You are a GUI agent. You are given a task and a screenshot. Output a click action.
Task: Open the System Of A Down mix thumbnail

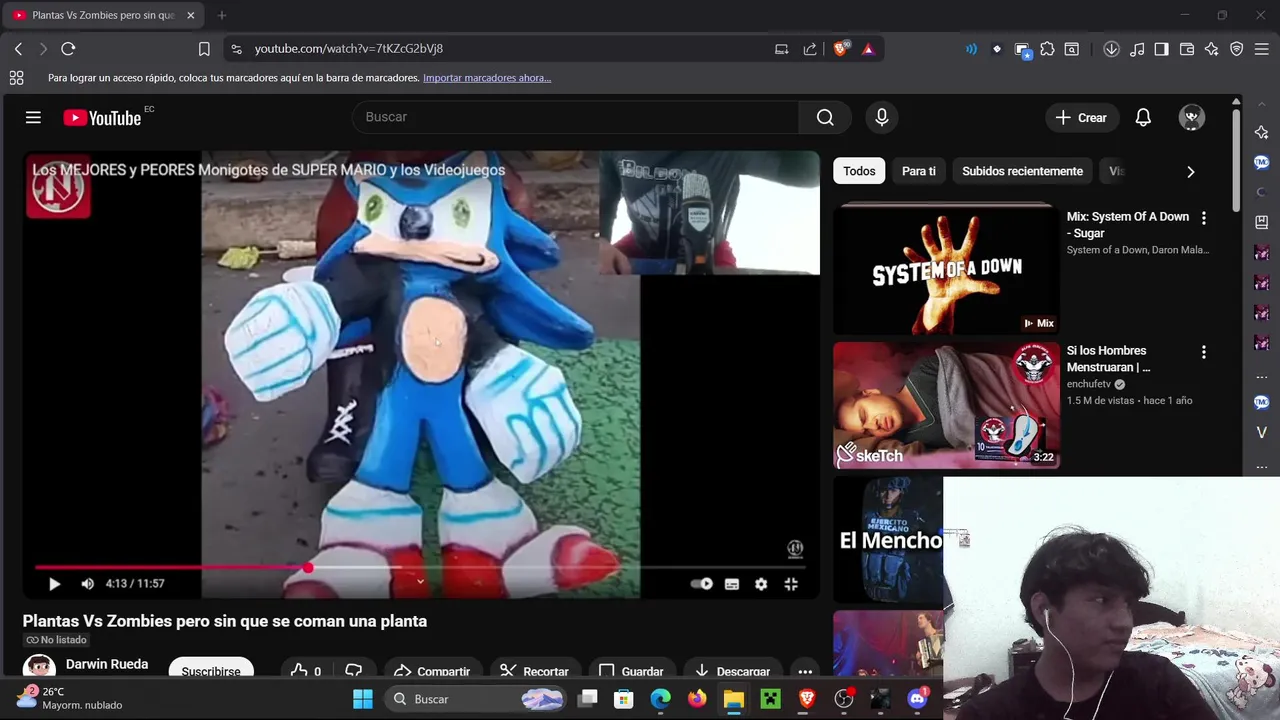(x=946, y=269)
